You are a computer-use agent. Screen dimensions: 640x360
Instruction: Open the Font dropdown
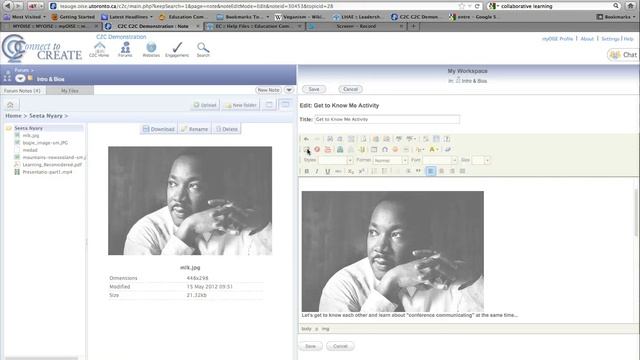[440, 160]
